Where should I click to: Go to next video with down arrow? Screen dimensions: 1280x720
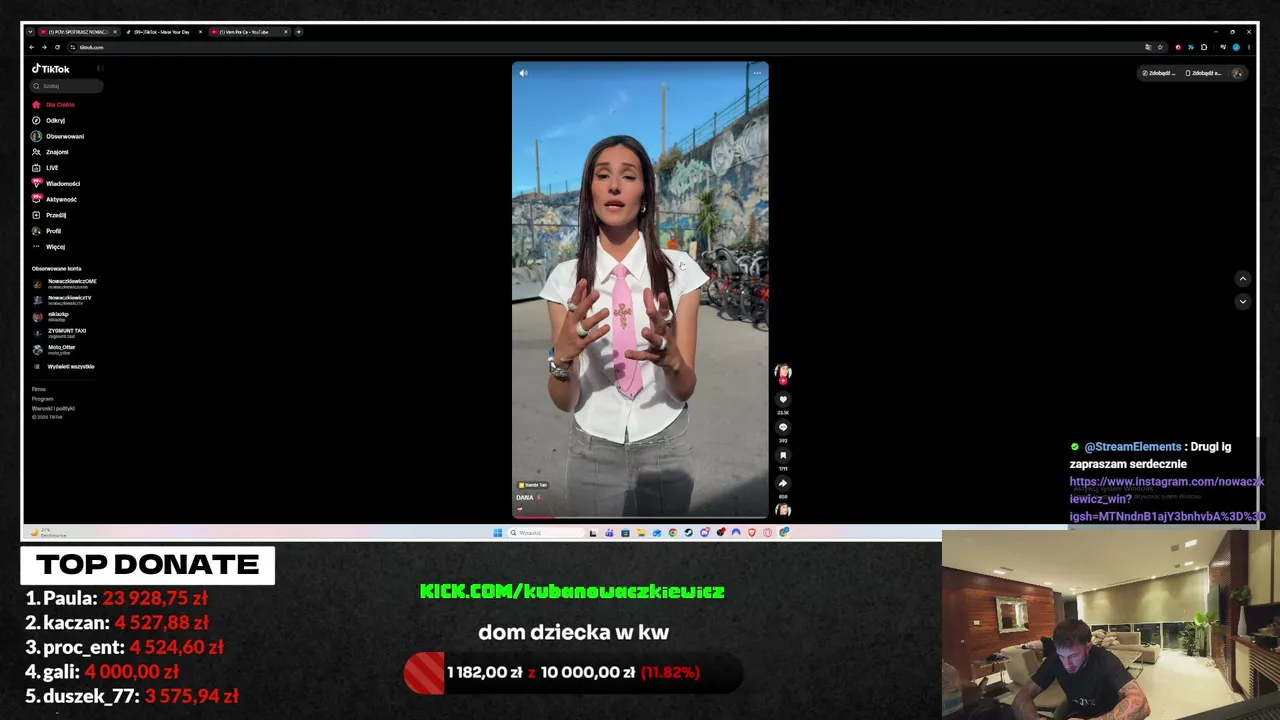pos(1243,302)
